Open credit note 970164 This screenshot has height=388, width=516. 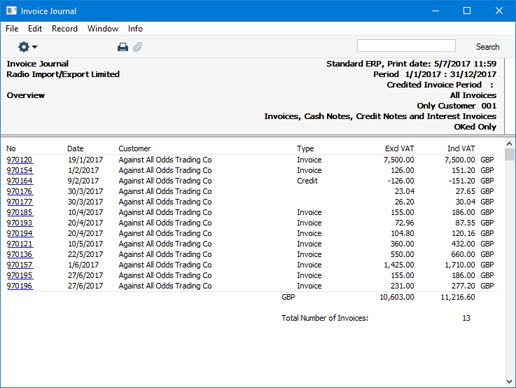[x=20, y=181]
